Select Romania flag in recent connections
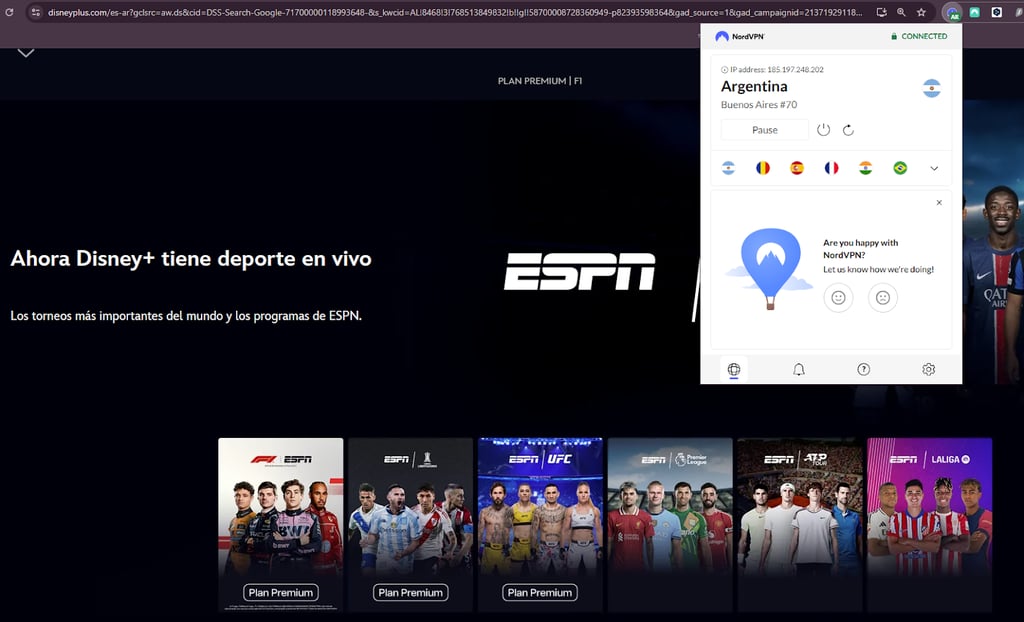Screen dimensions: 1024x622 pyautogui.click(x=763, y=168)
